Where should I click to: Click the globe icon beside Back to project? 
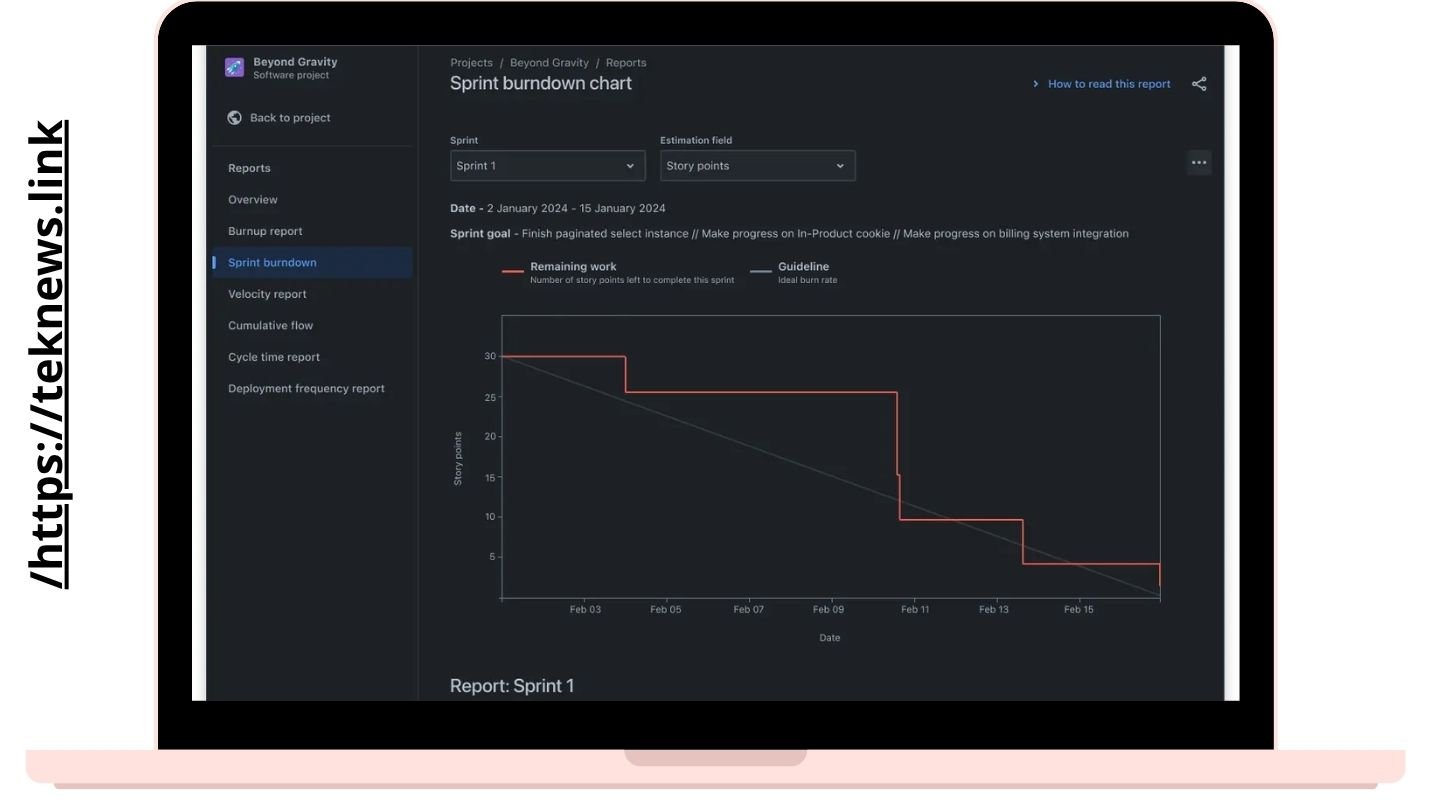click(x=234, y=117)
